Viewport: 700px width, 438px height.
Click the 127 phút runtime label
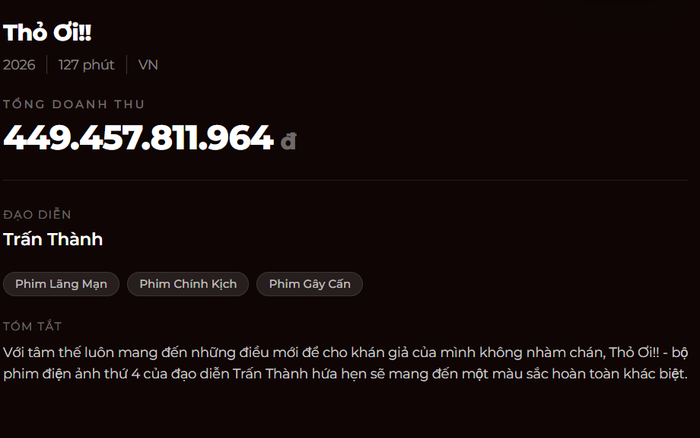pos(86,65)
